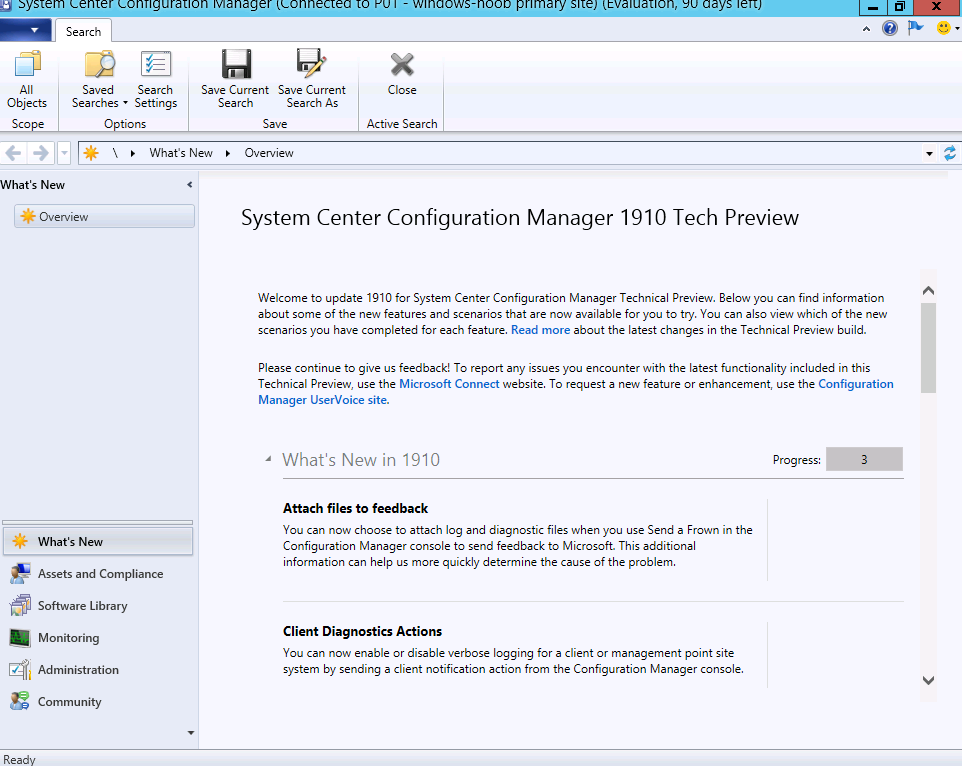Expand the What's New breadcrumb arrow

coord(228,153)
